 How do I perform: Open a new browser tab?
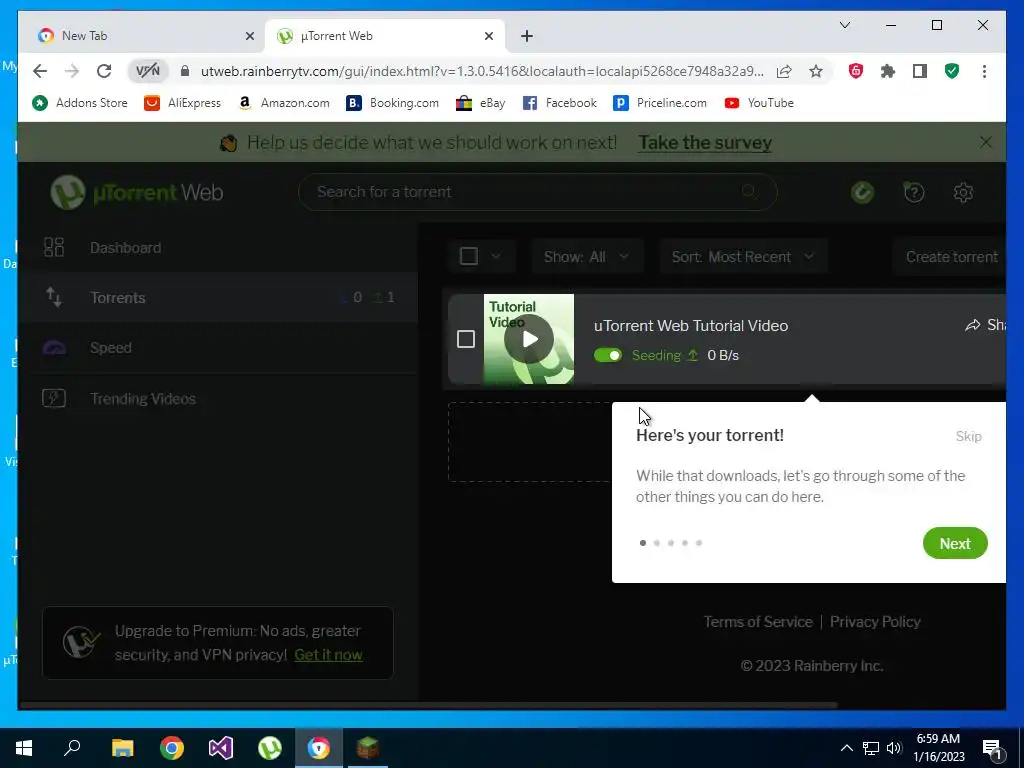coord(527,36)
